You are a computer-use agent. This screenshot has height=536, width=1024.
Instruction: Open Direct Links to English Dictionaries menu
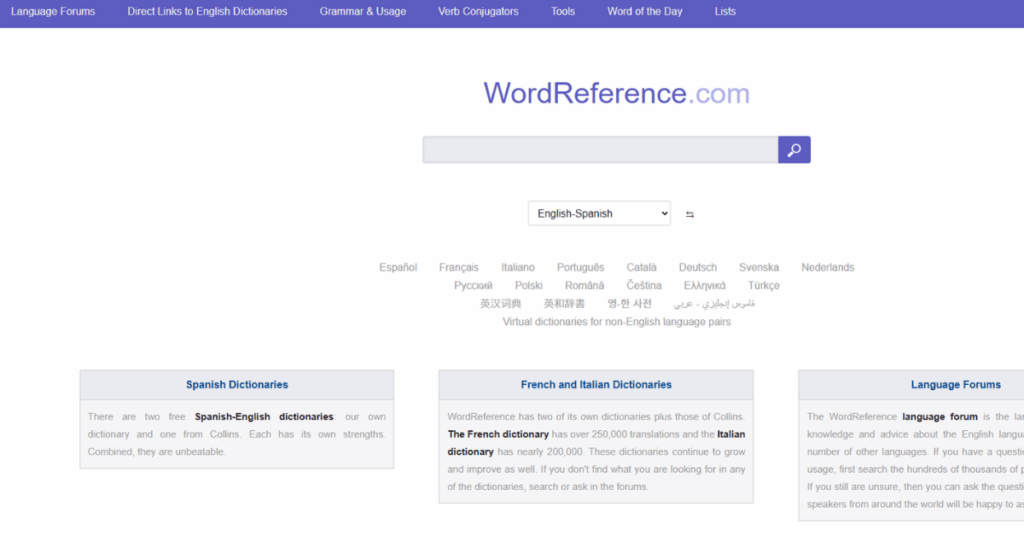(207, 12)
